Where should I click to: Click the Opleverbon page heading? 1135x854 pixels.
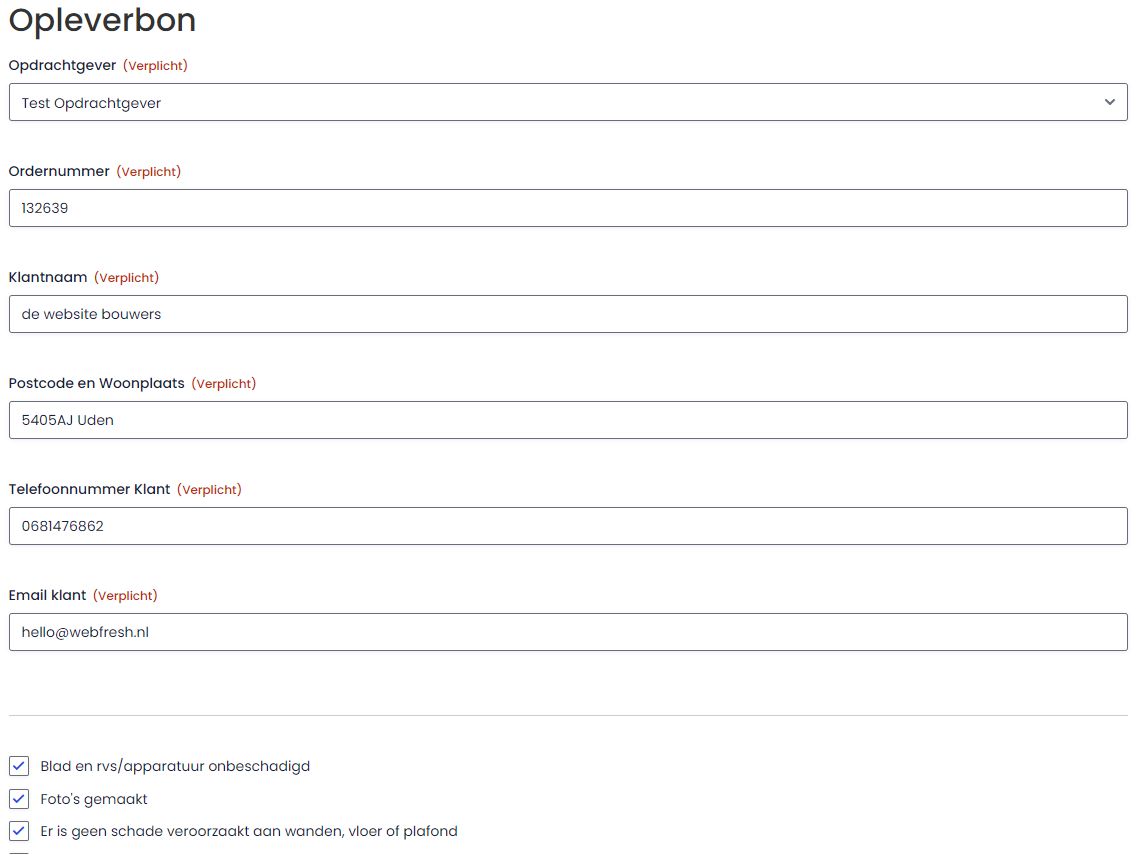point(102,20)
